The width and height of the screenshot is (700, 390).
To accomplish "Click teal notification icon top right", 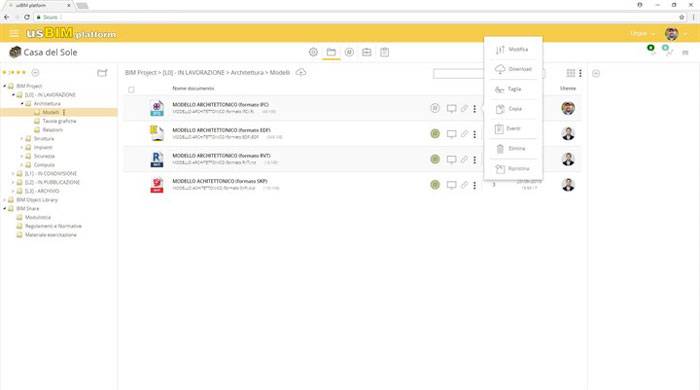I will tap(666, 48).
